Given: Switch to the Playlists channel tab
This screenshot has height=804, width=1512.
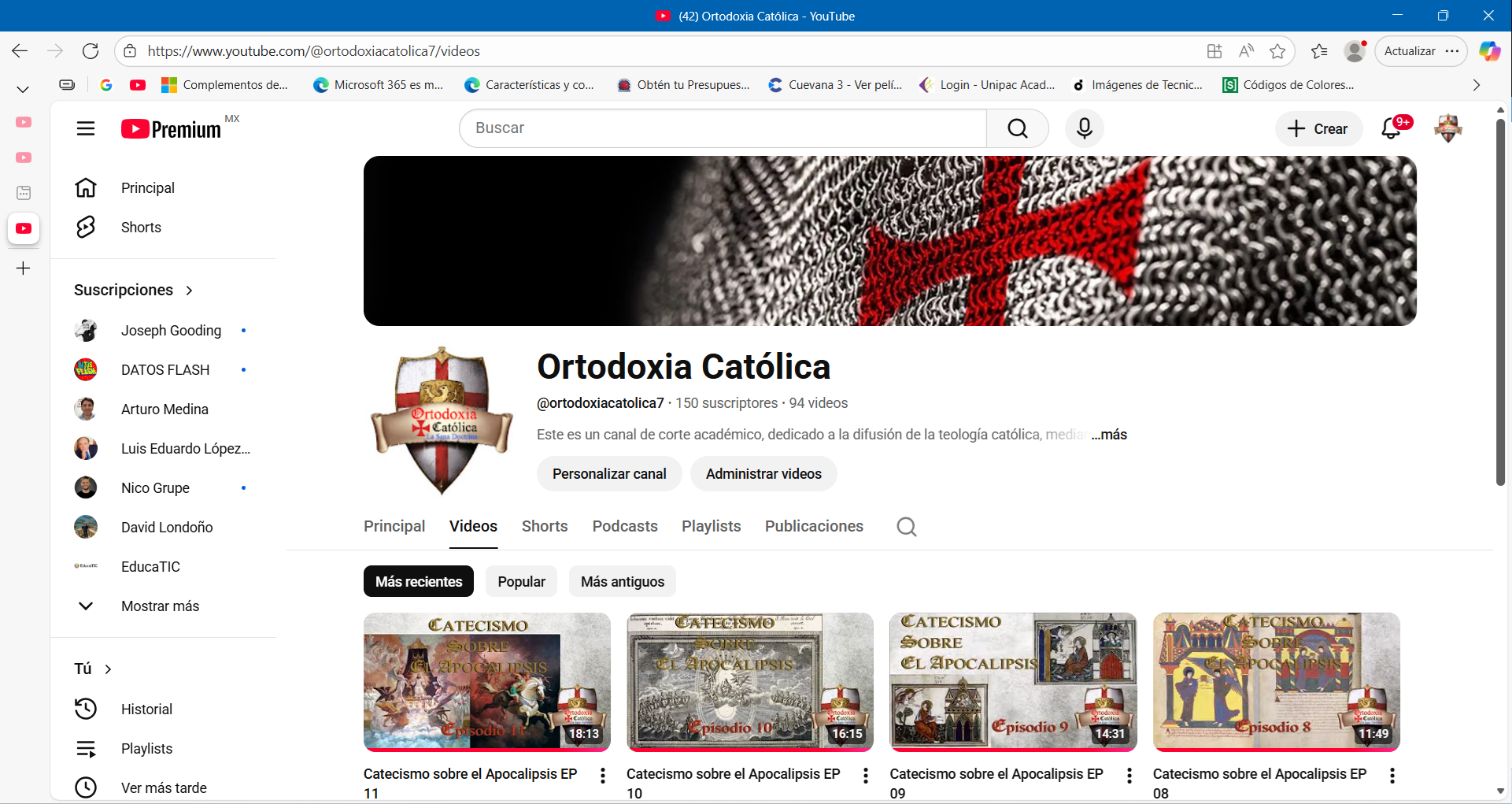Looking at the screenshot, I should [711, 527].
